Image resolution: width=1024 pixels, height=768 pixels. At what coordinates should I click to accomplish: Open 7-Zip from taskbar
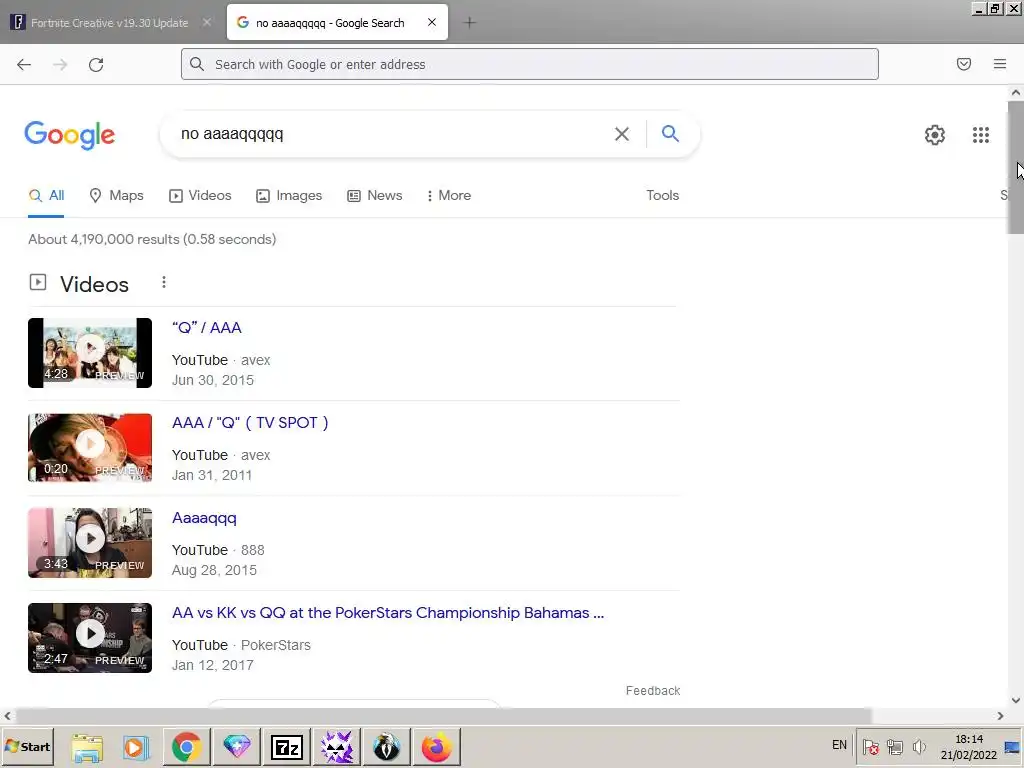pos(287,747)
